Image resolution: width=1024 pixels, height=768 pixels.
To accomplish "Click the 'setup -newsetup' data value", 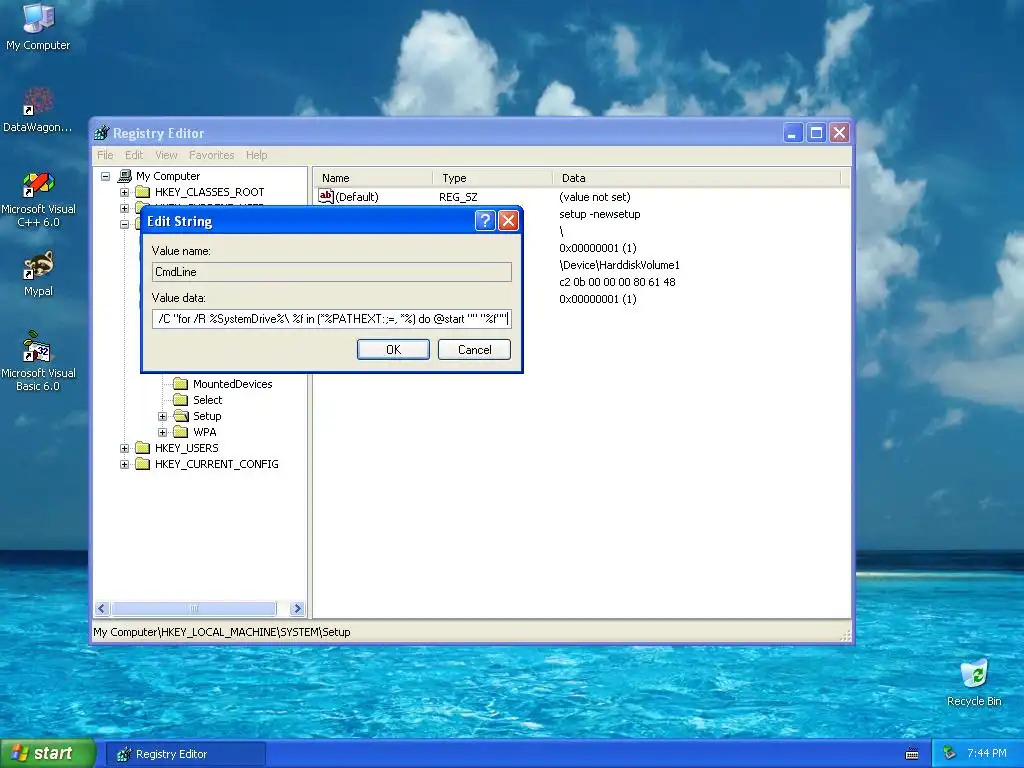I will pos(600,214).
